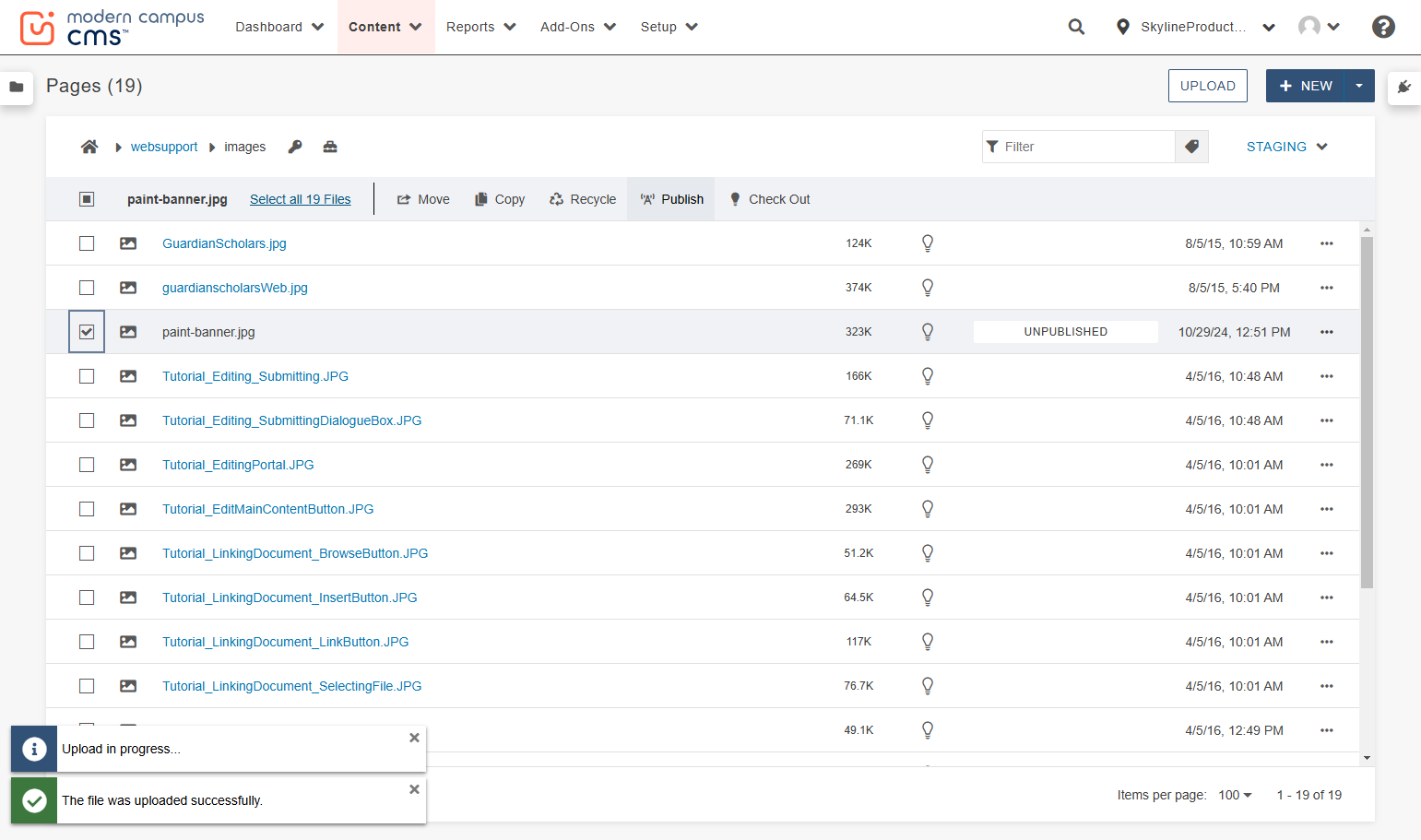This screenshot has width=1421, height=840.
Task: Close the uploaded successfully notification
Action: pos(414,789)
